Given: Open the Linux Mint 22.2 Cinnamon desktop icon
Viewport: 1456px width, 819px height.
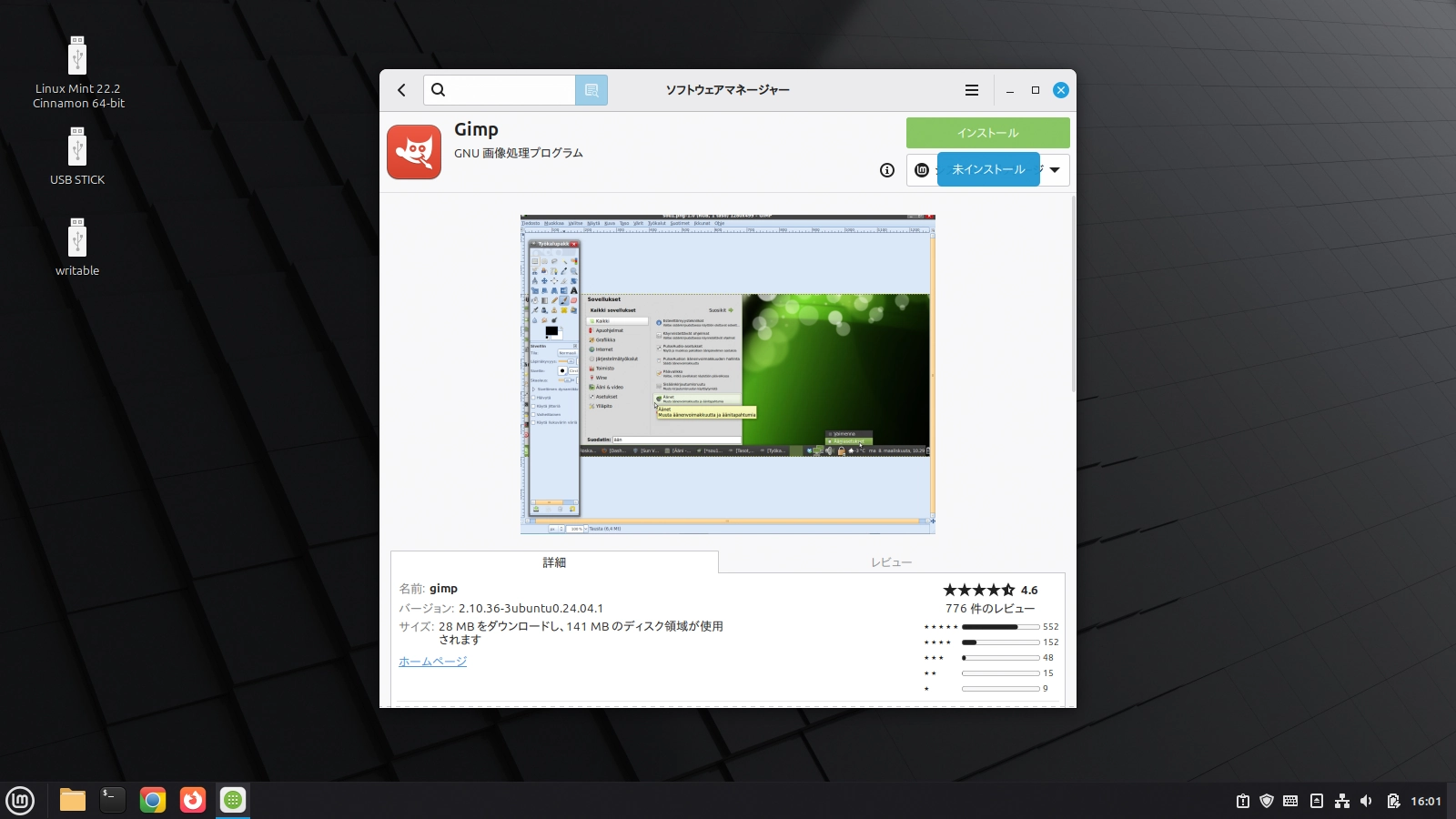Looking at the screenshot, I should [77, 73].
